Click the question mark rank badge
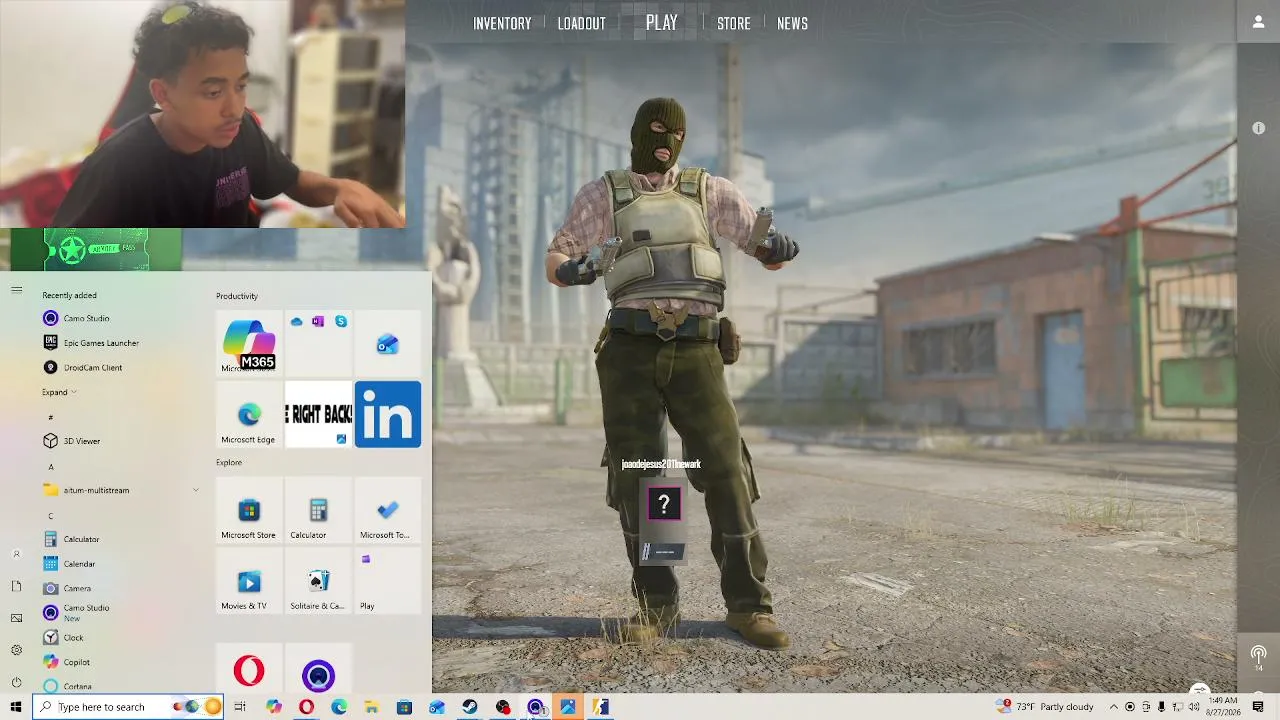 pos(664,505)
